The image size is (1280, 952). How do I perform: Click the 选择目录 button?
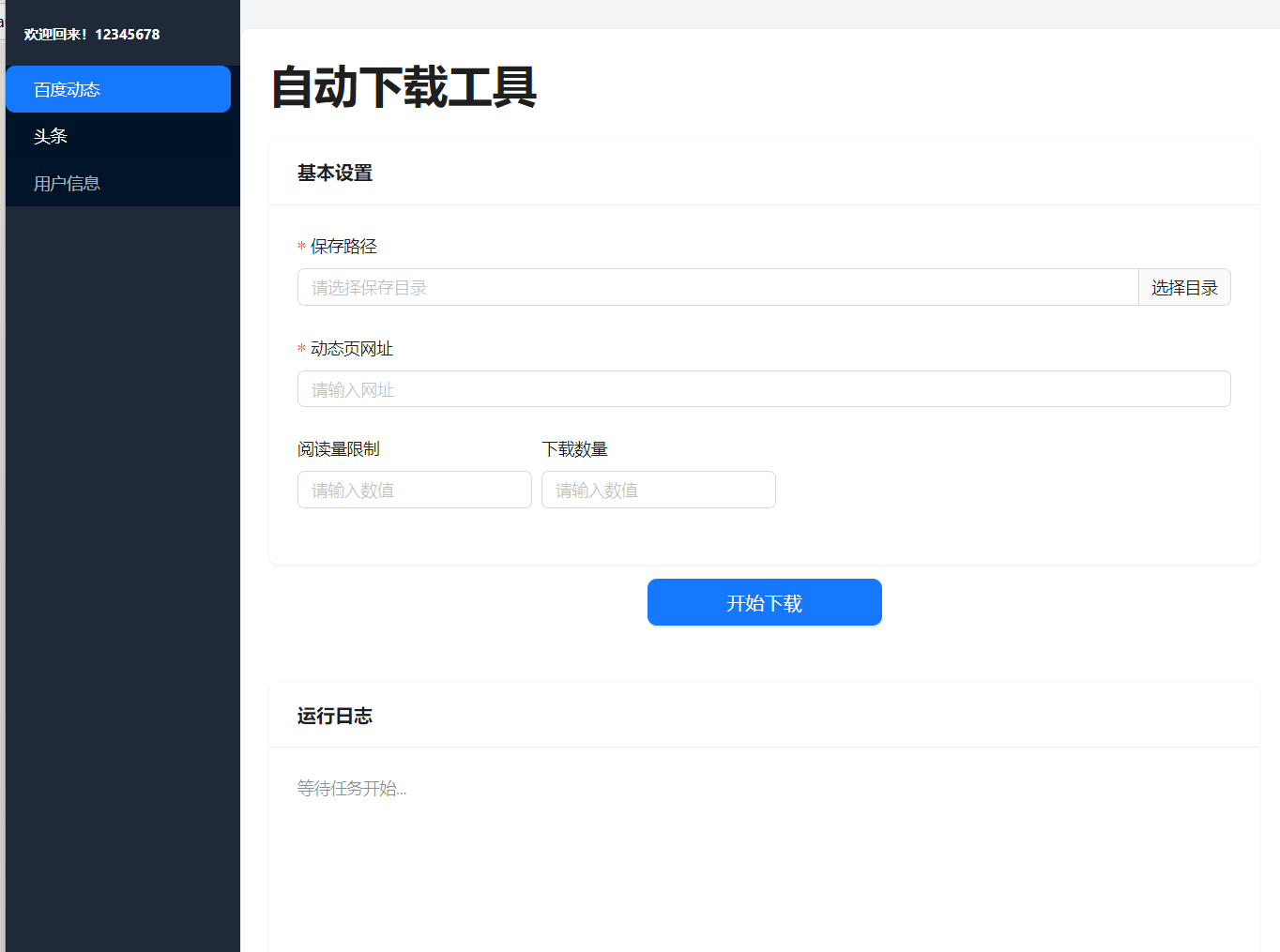(x=1183, y=287)
